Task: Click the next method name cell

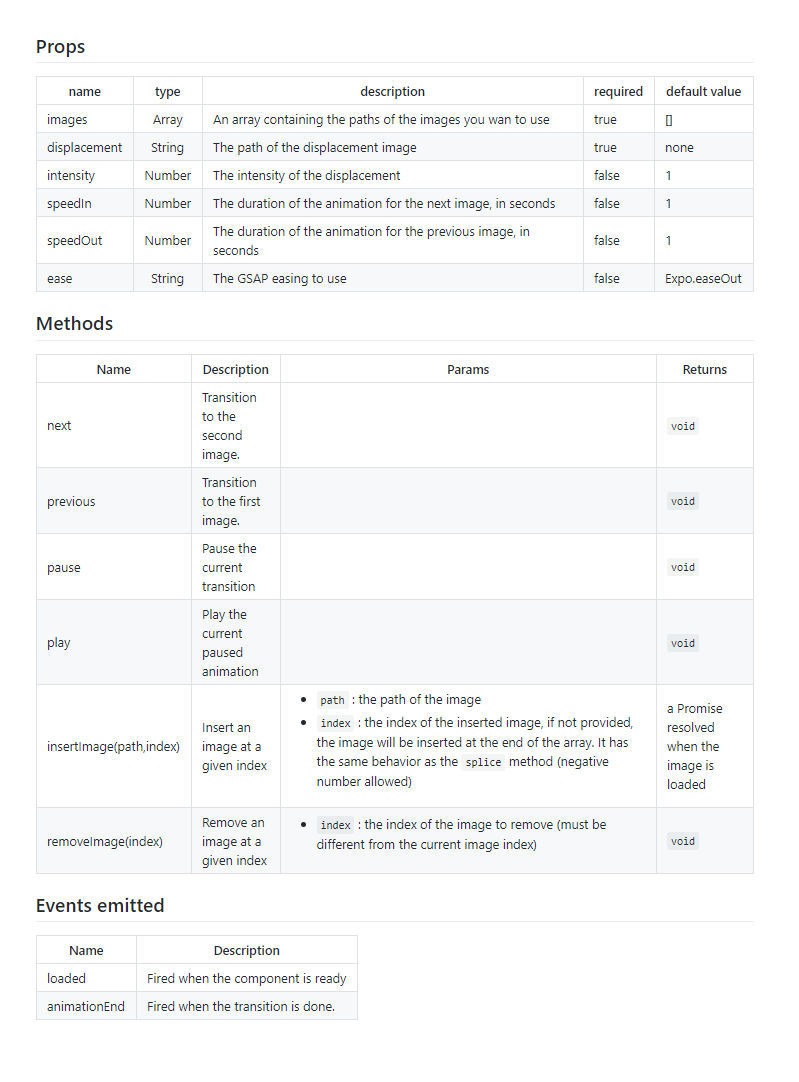Action: point(59,426)
